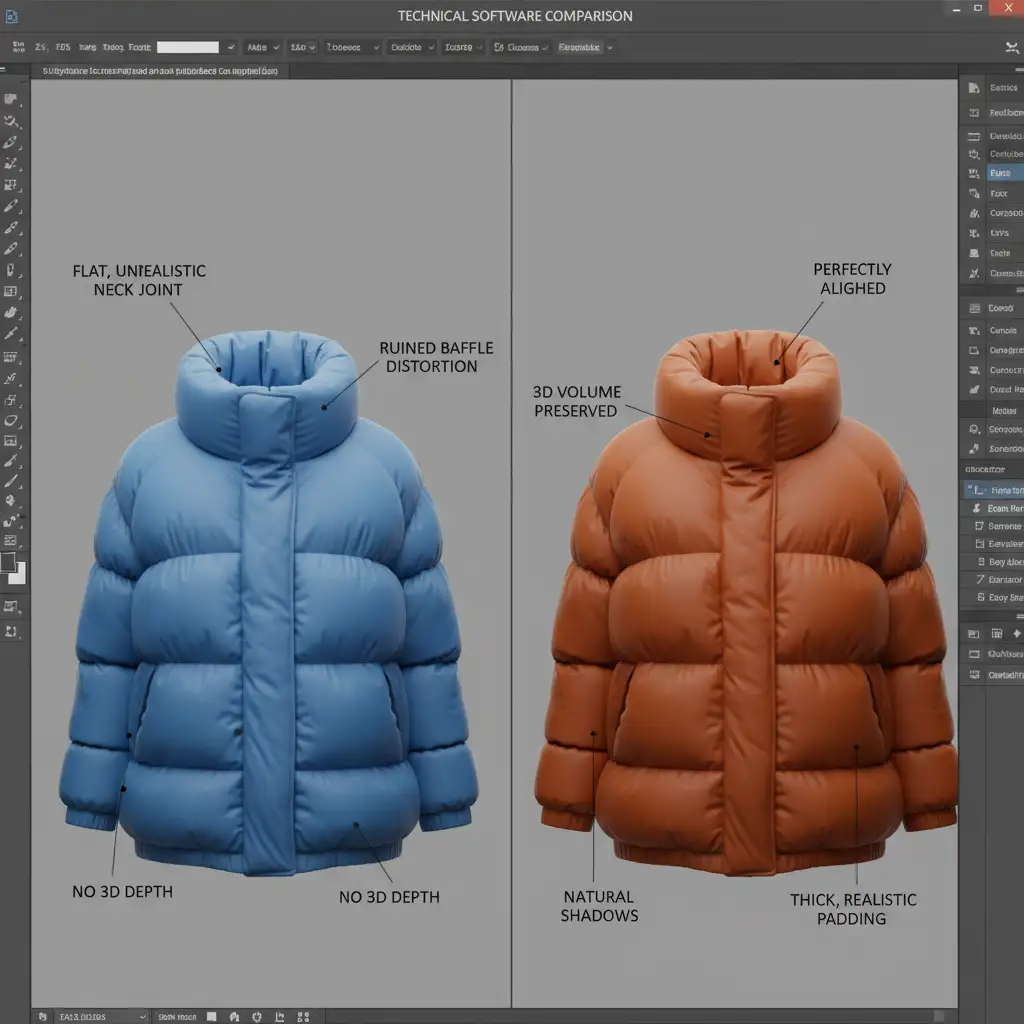The width and height of the screenshot is (1024, 1024).
Task: Click the app logo icon in title bar
Action: click(x=10, y=16)
